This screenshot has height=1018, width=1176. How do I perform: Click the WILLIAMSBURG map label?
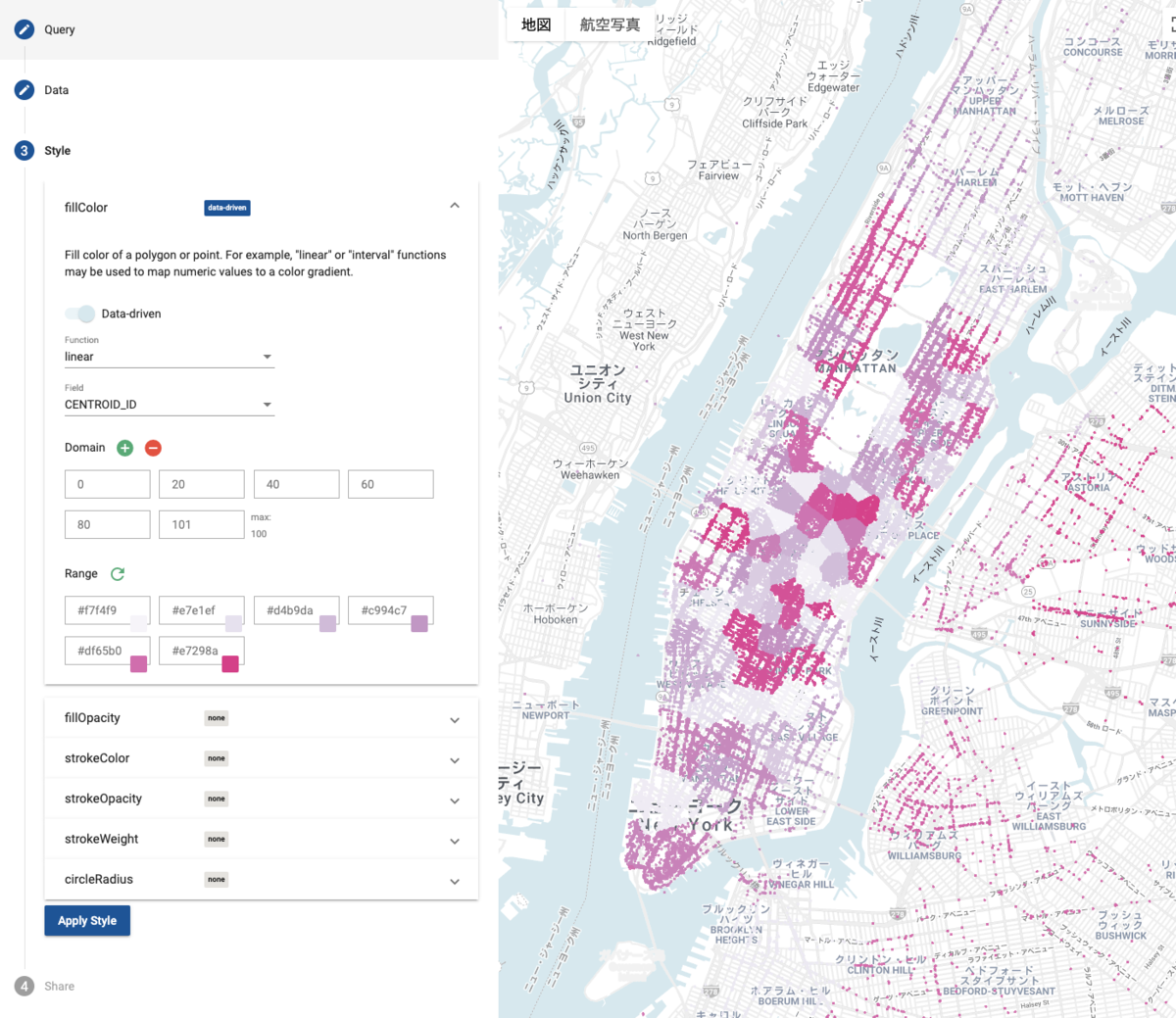coord(924,855)
